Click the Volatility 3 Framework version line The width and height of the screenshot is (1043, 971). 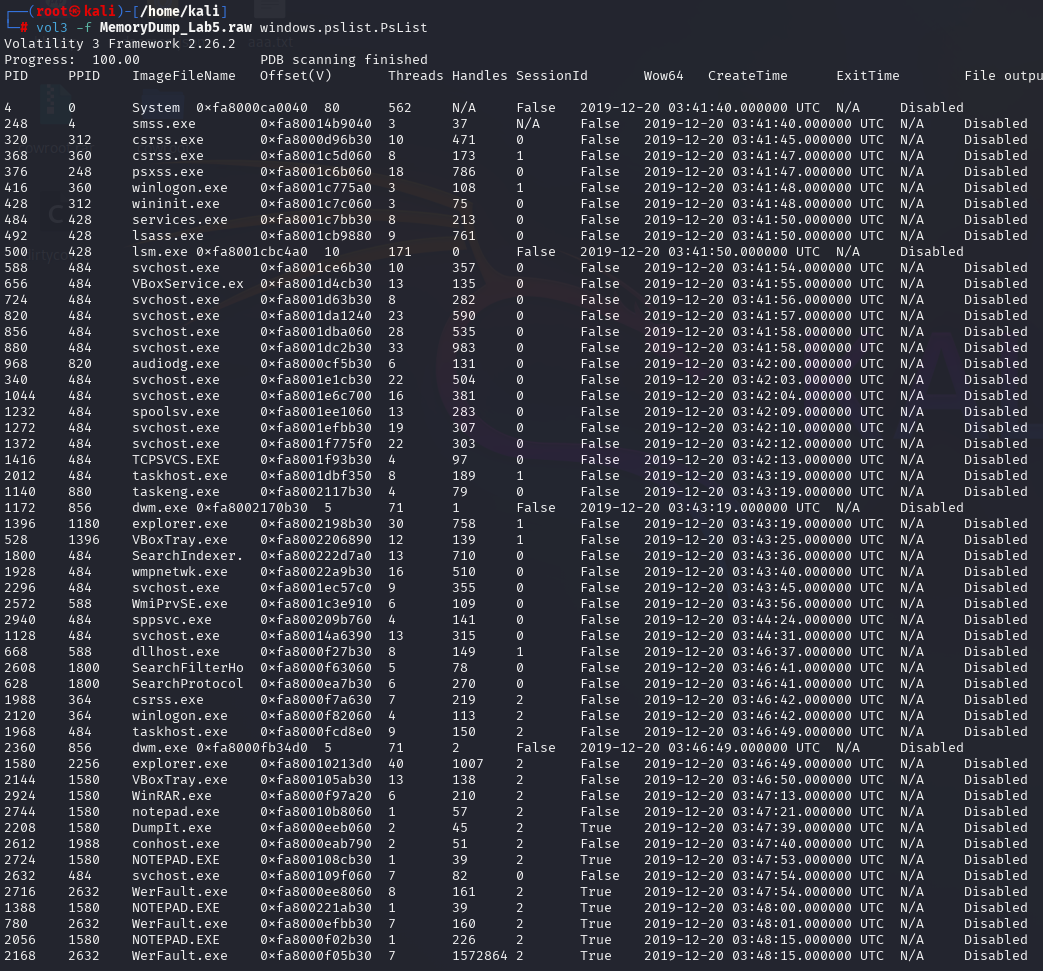click(x=120, y=44)
